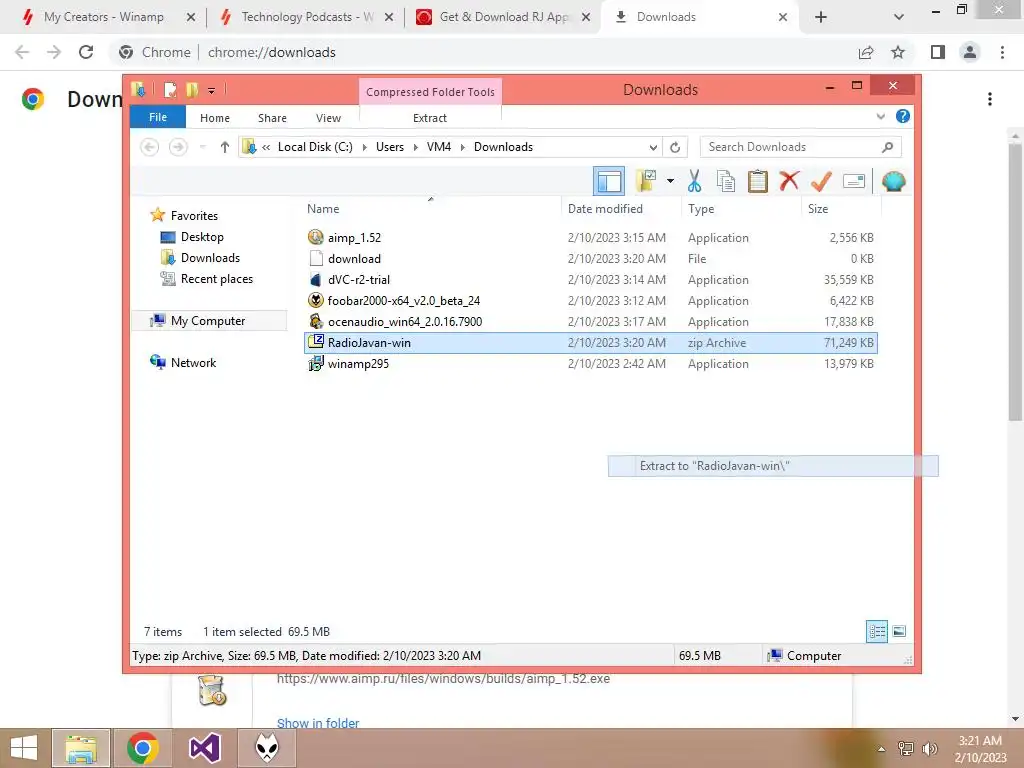Image resolution: width=1024 pixels, height=768 pixels.
Task: Open the File ribbon menu
Action: 158,117
